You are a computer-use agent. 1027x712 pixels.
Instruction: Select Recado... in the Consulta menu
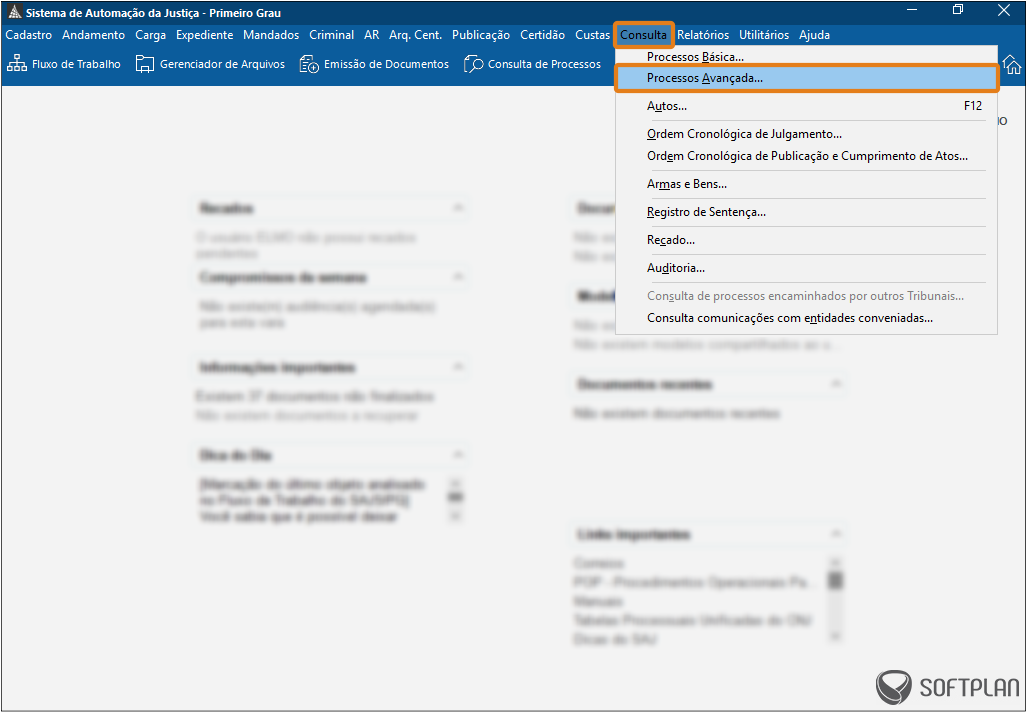coord(806,240)
